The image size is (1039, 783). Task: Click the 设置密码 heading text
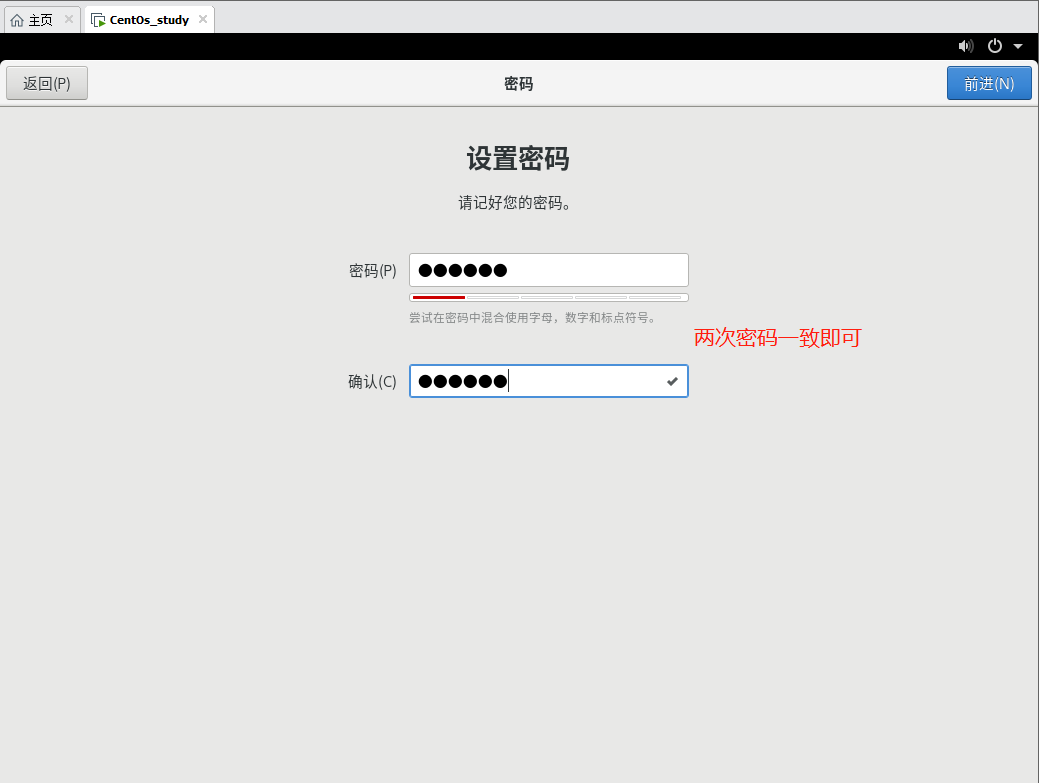519,159
